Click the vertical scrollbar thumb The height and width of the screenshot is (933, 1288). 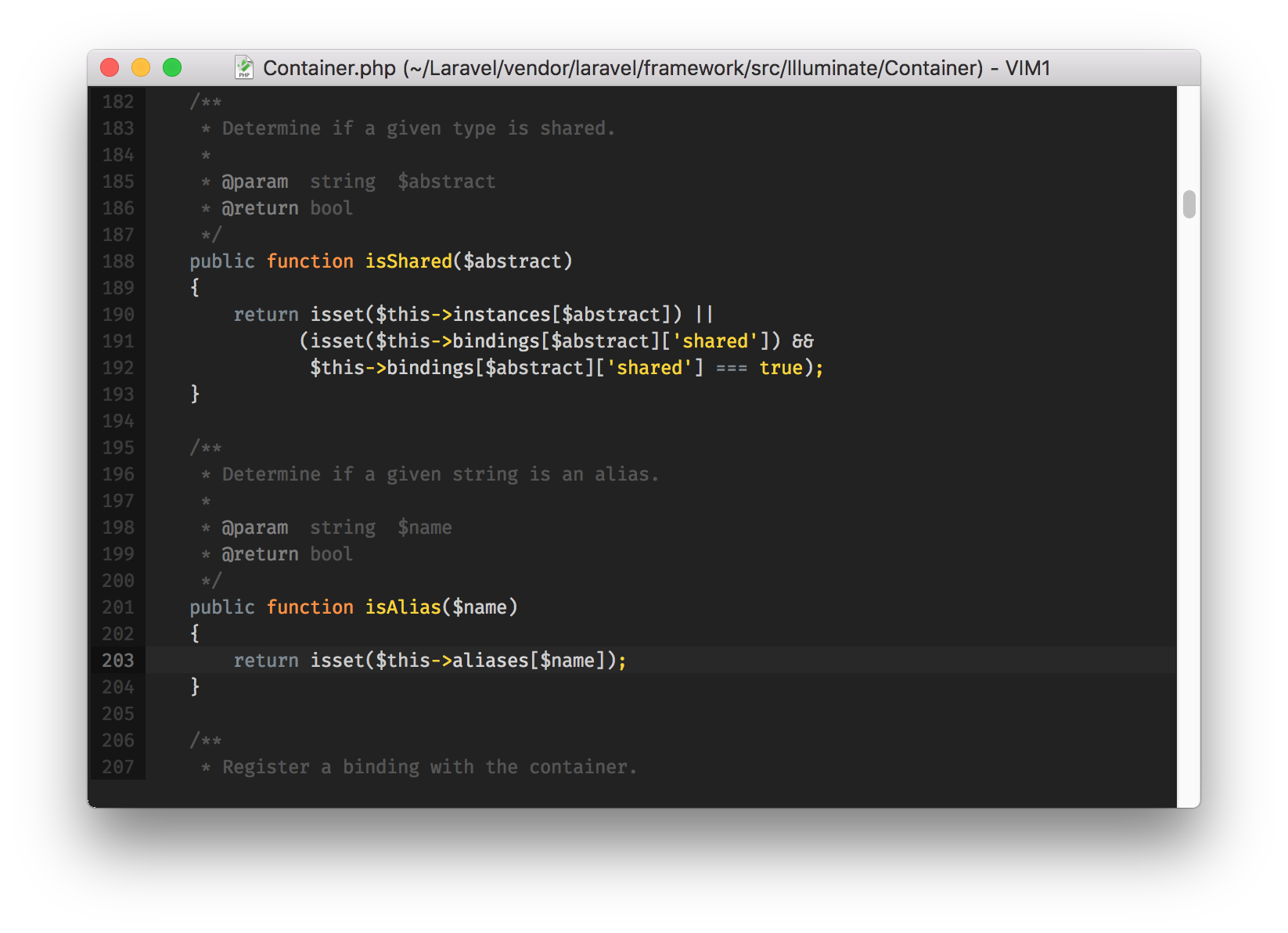[1189, 204]
